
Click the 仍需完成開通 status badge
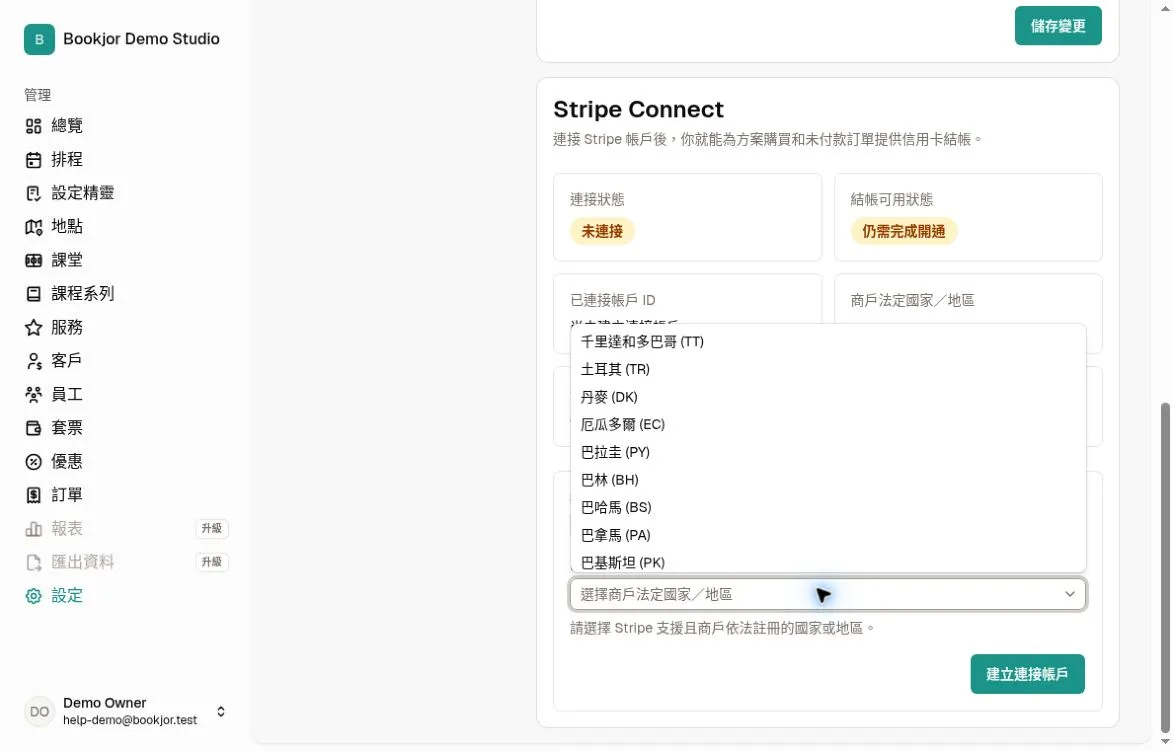click(904, 232)
